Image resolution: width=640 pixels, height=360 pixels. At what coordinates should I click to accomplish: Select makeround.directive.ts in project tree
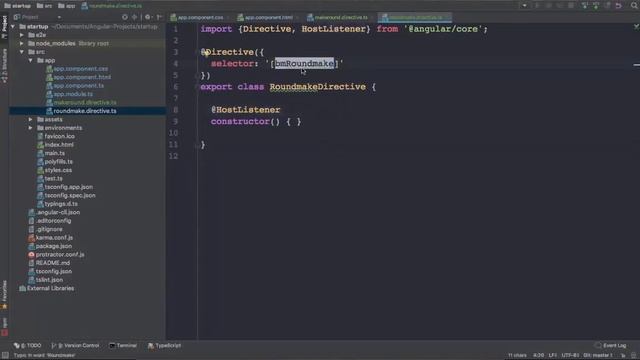point(85,102)
